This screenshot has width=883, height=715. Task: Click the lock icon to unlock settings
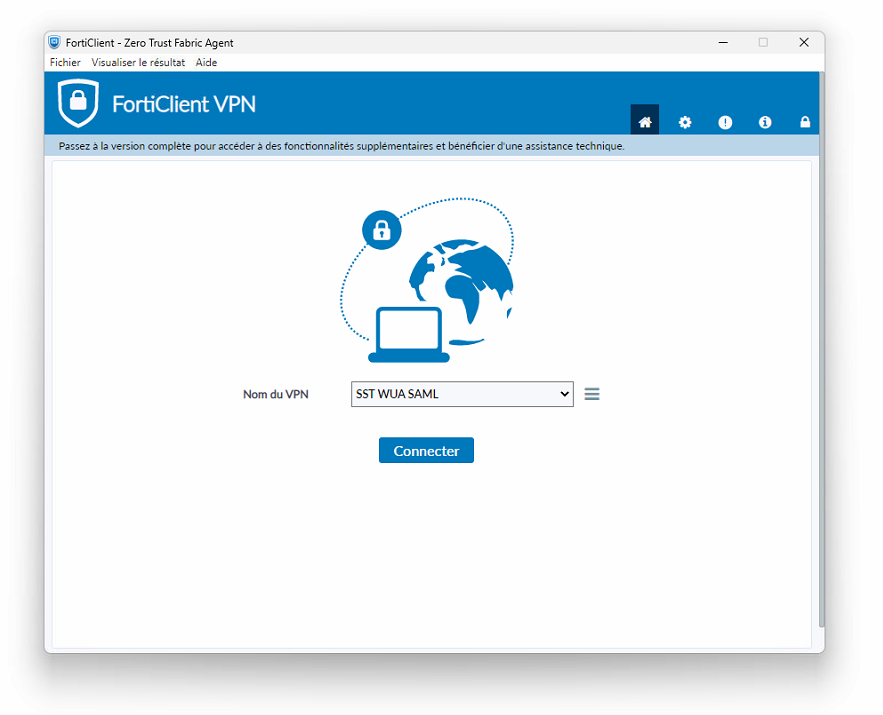click(805, 121)
